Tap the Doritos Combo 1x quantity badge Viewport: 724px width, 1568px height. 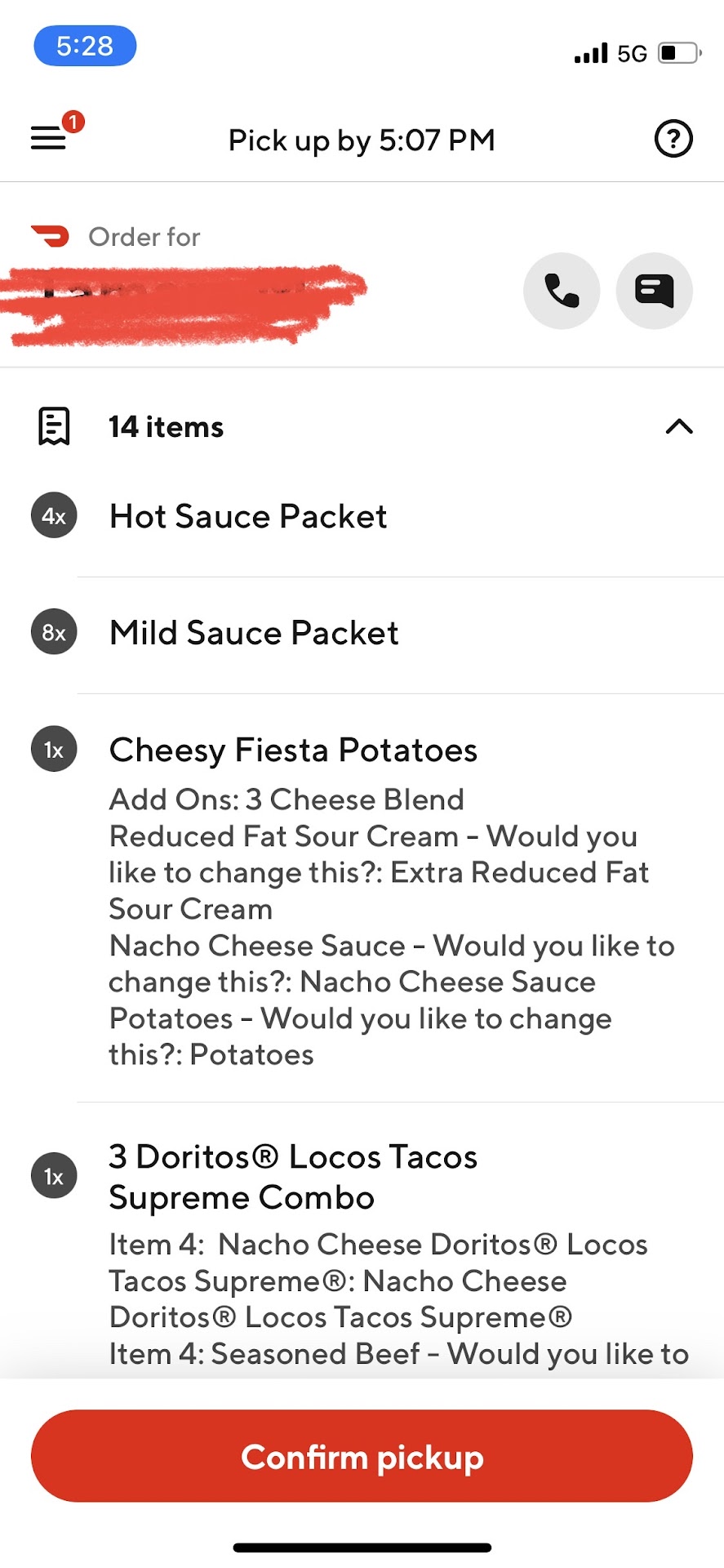coord(54,1176)
